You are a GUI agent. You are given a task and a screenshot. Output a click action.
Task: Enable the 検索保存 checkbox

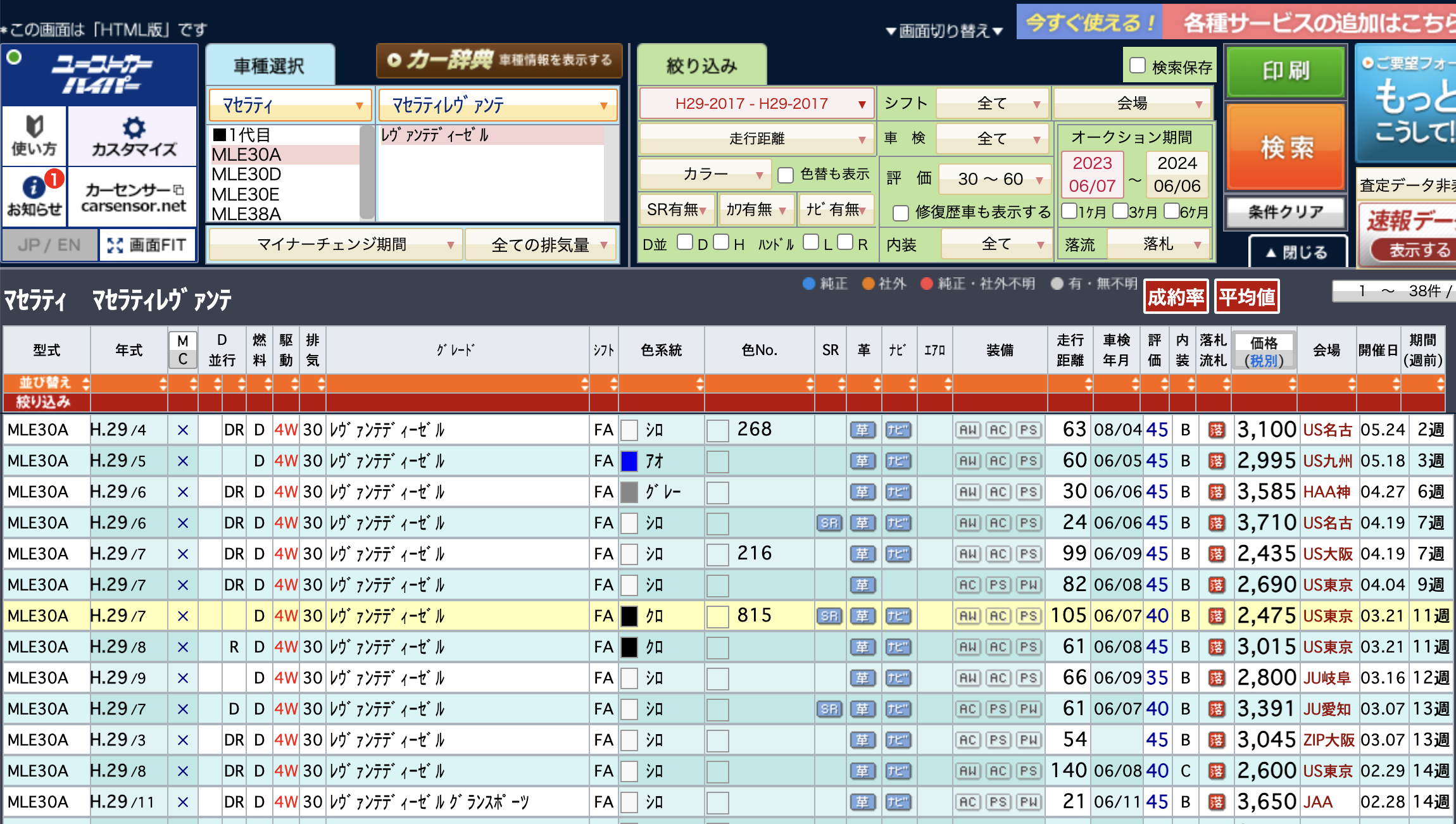coord(1138,66)
